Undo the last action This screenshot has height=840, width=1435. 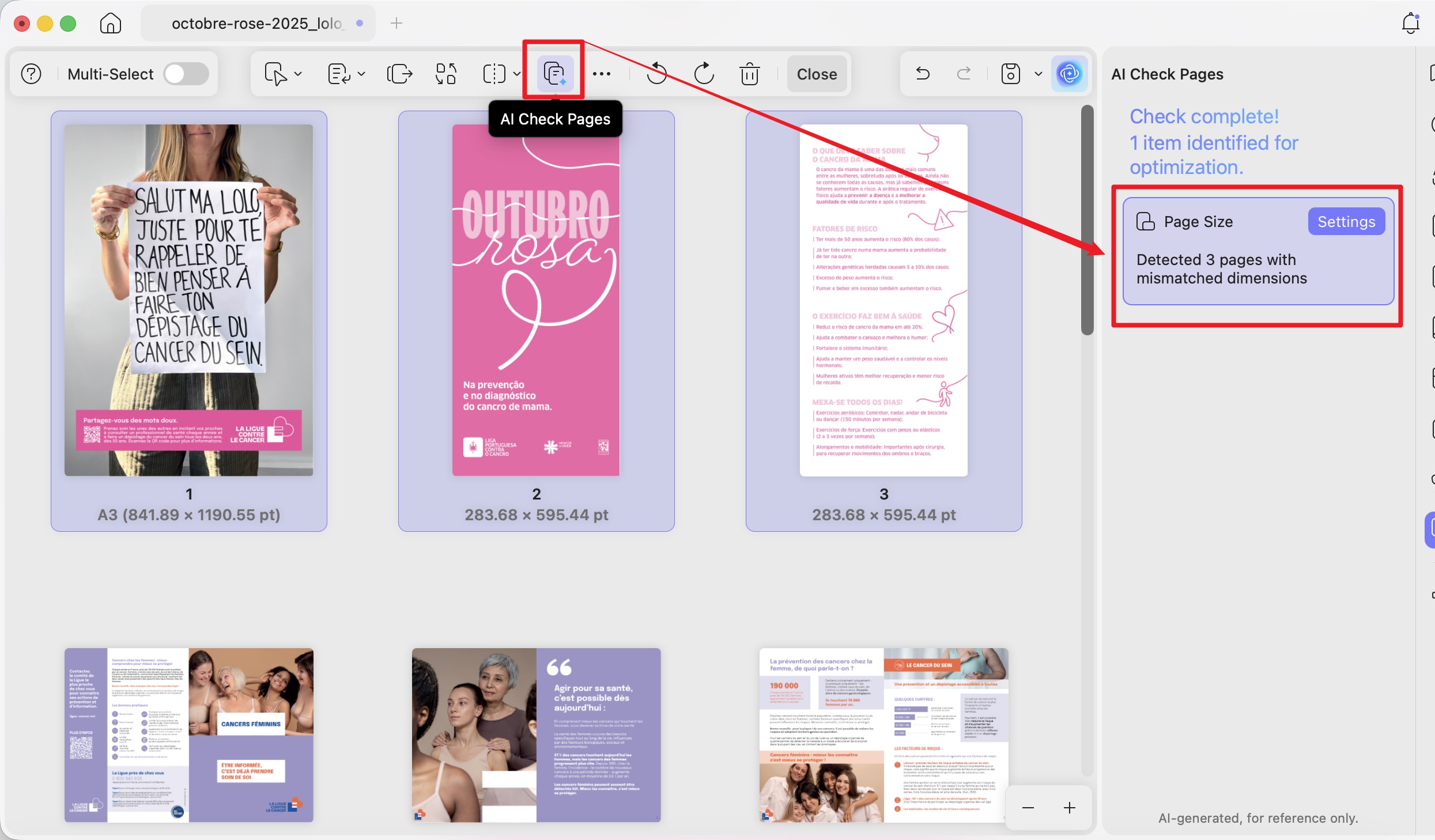923,74
